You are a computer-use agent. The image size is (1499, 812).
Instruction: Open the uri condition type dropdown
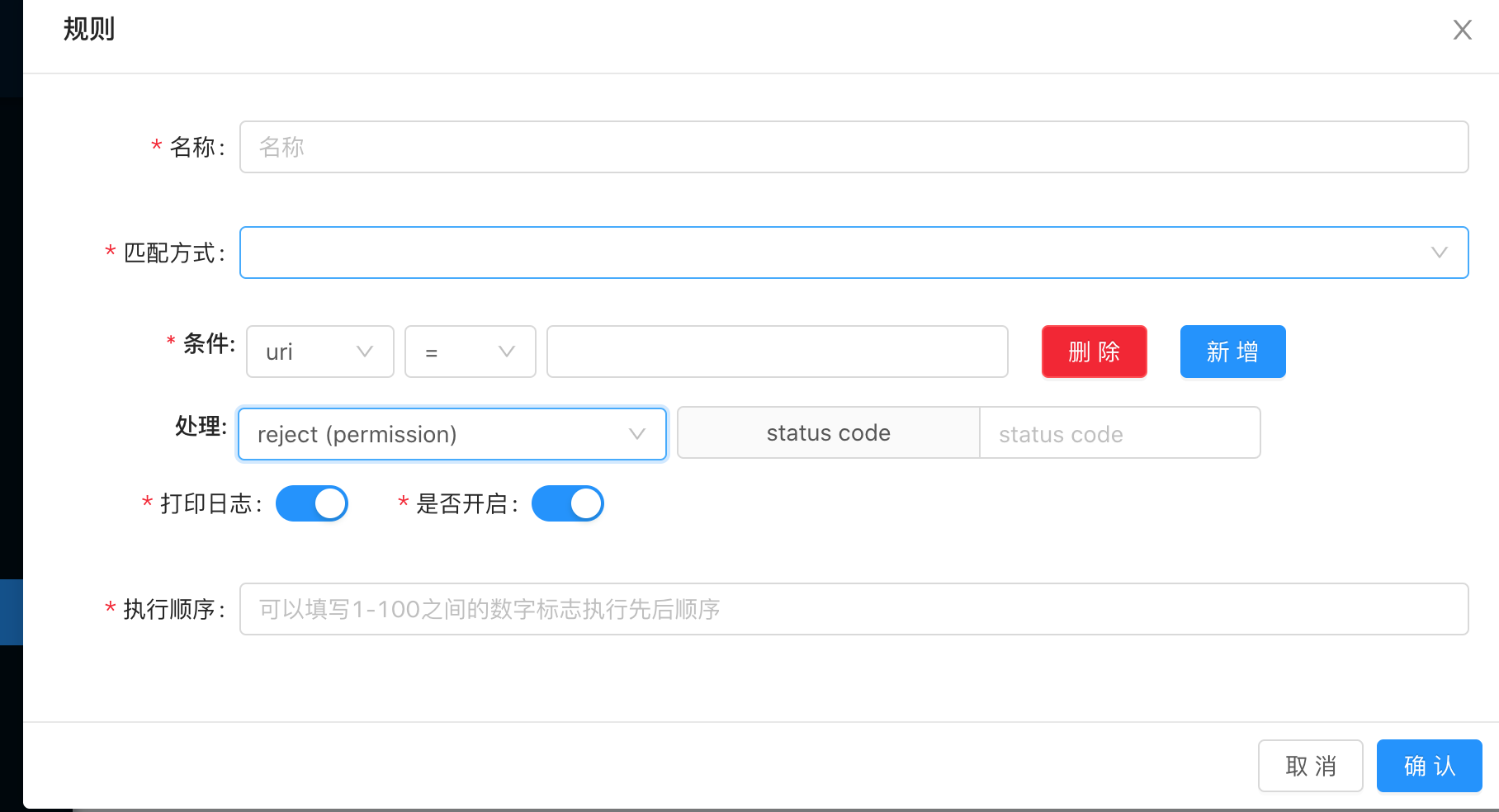pyautogui.click(x=320, y=352)
